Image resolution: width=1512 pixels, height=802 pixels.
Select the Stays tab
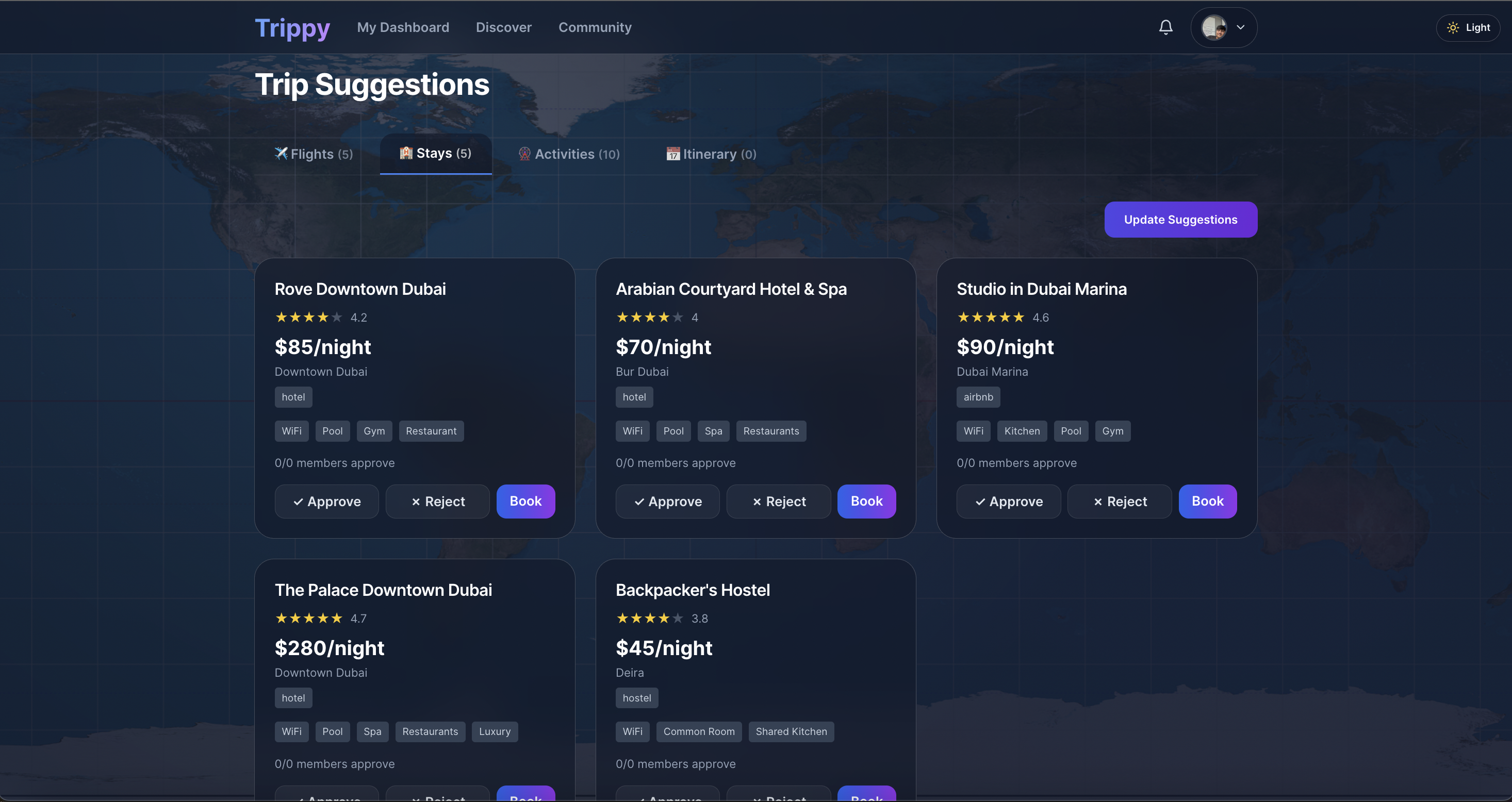coord(436,154)
